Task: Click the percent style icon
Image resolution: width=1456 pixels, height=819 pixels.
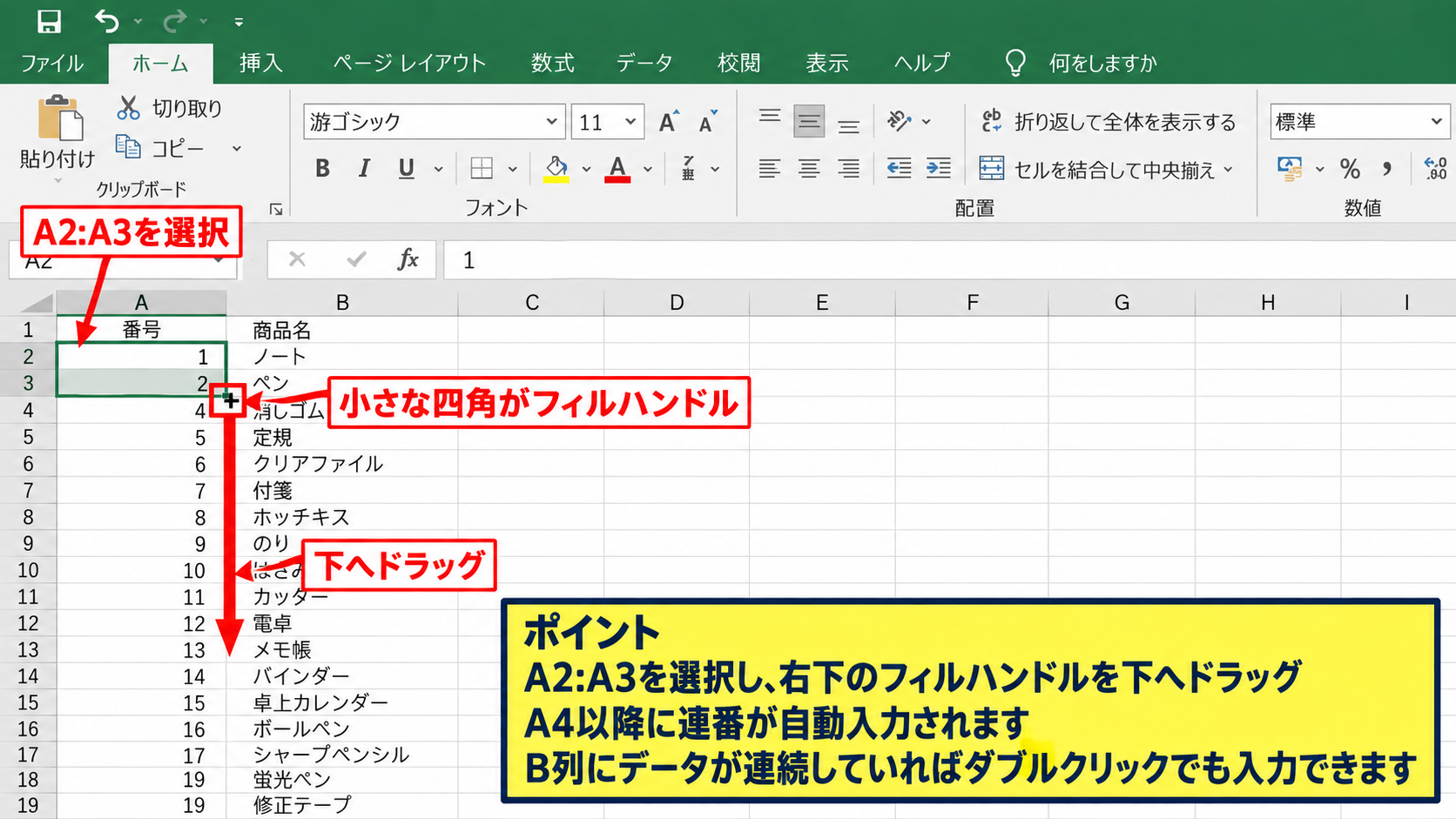Action: [1350, 168]
